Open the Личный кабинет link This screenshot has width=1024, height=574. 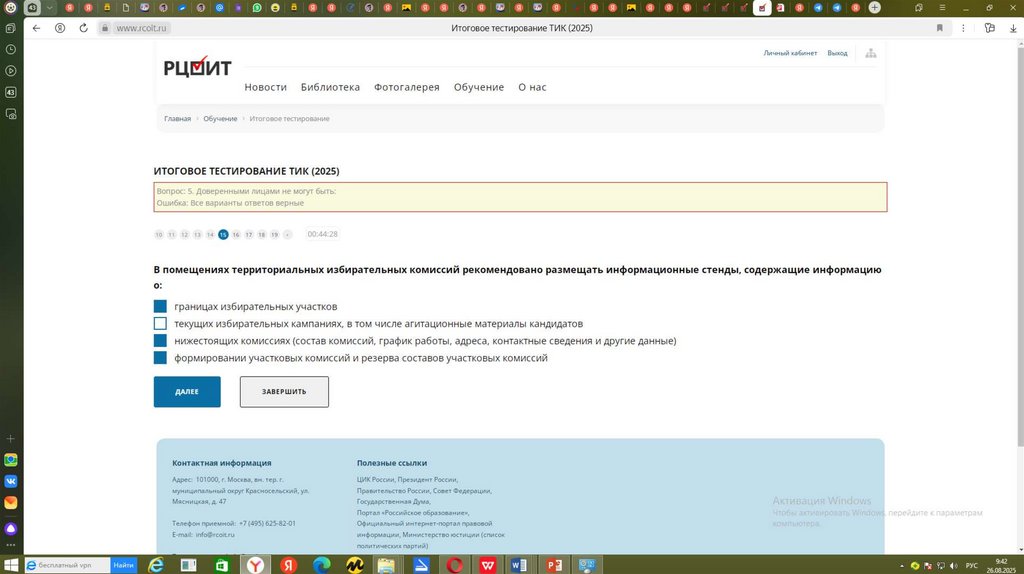(790, 53)
